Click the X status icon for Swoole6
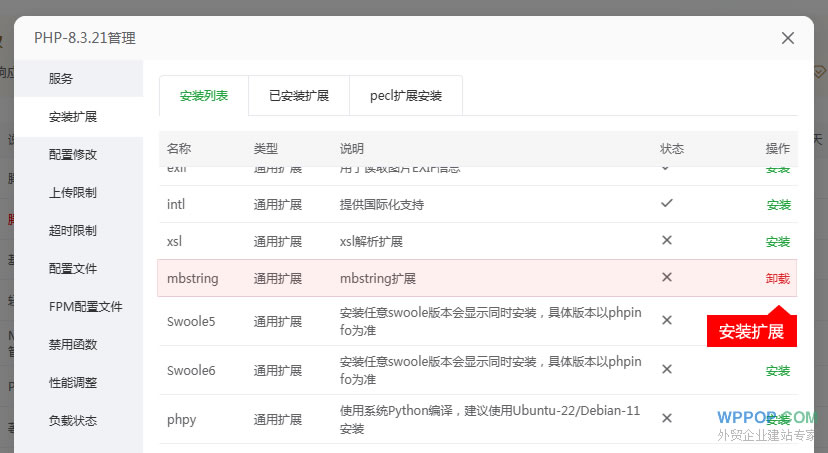The width and height of the screenshot is (828, 453). pyautogui.click(x=667, y=369)
